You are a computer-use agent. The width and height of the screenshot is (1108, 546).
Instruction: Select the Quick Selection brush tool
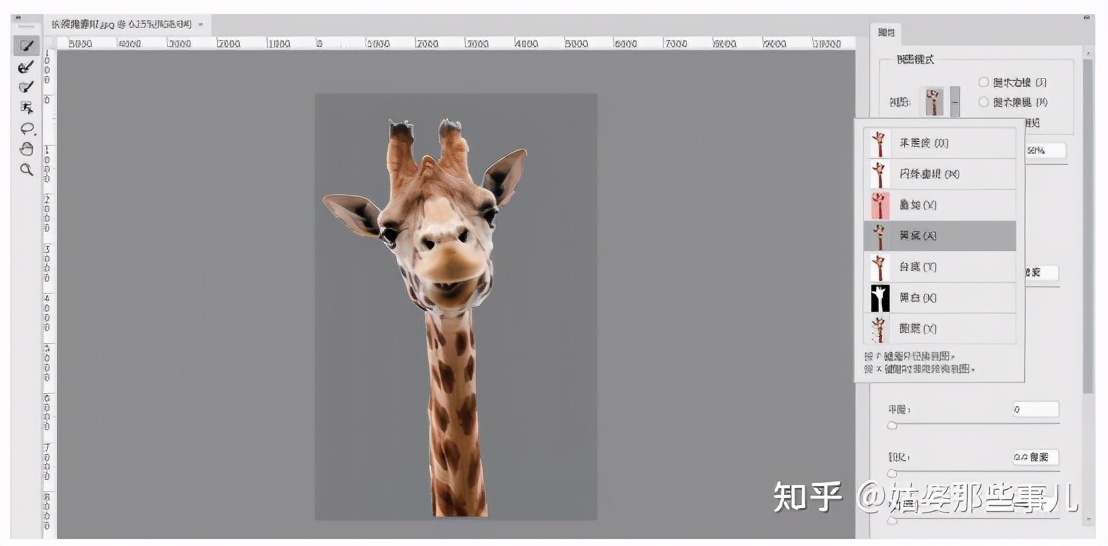(27, 46)
